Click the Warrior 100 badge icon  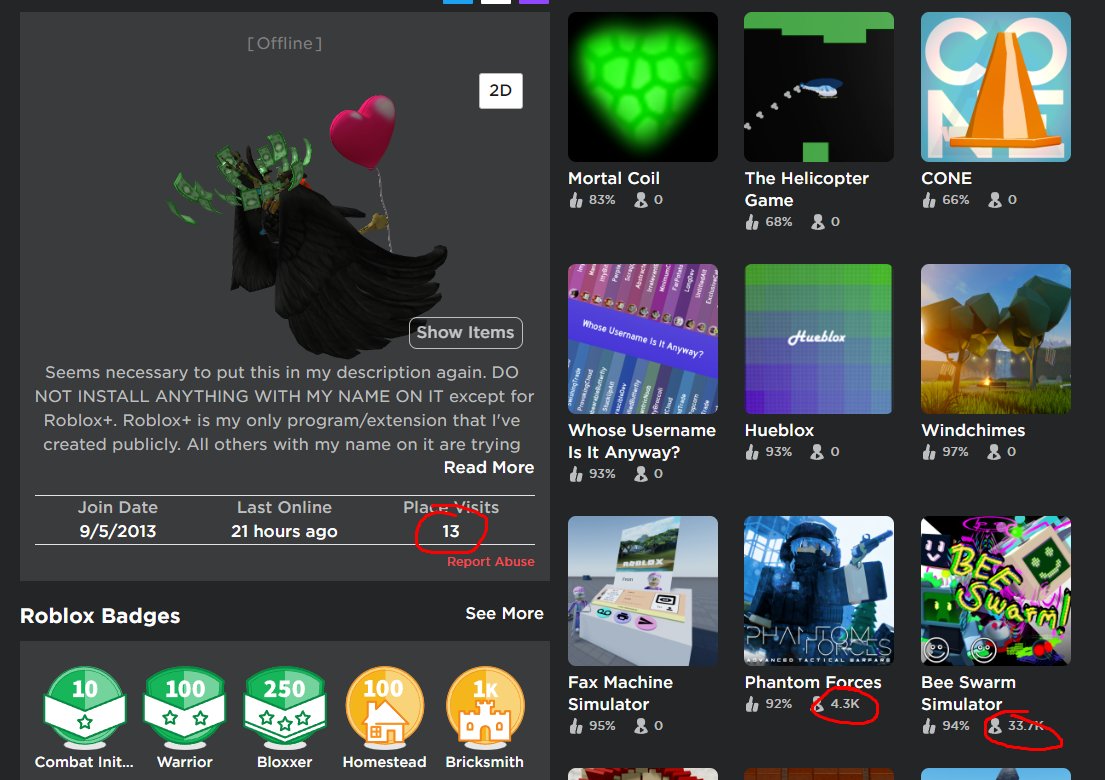[x=185, y=707]
